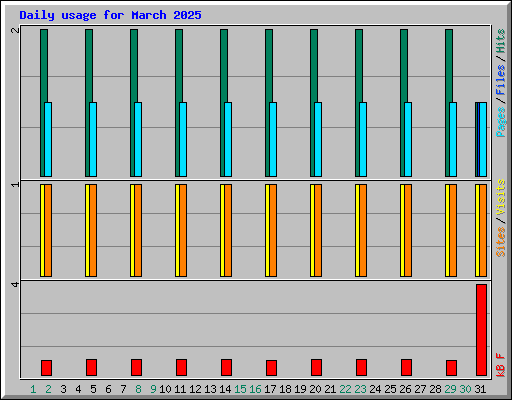Click day number 12 on the x-axis
Screen dimensions: 512x400
[195, 389]
